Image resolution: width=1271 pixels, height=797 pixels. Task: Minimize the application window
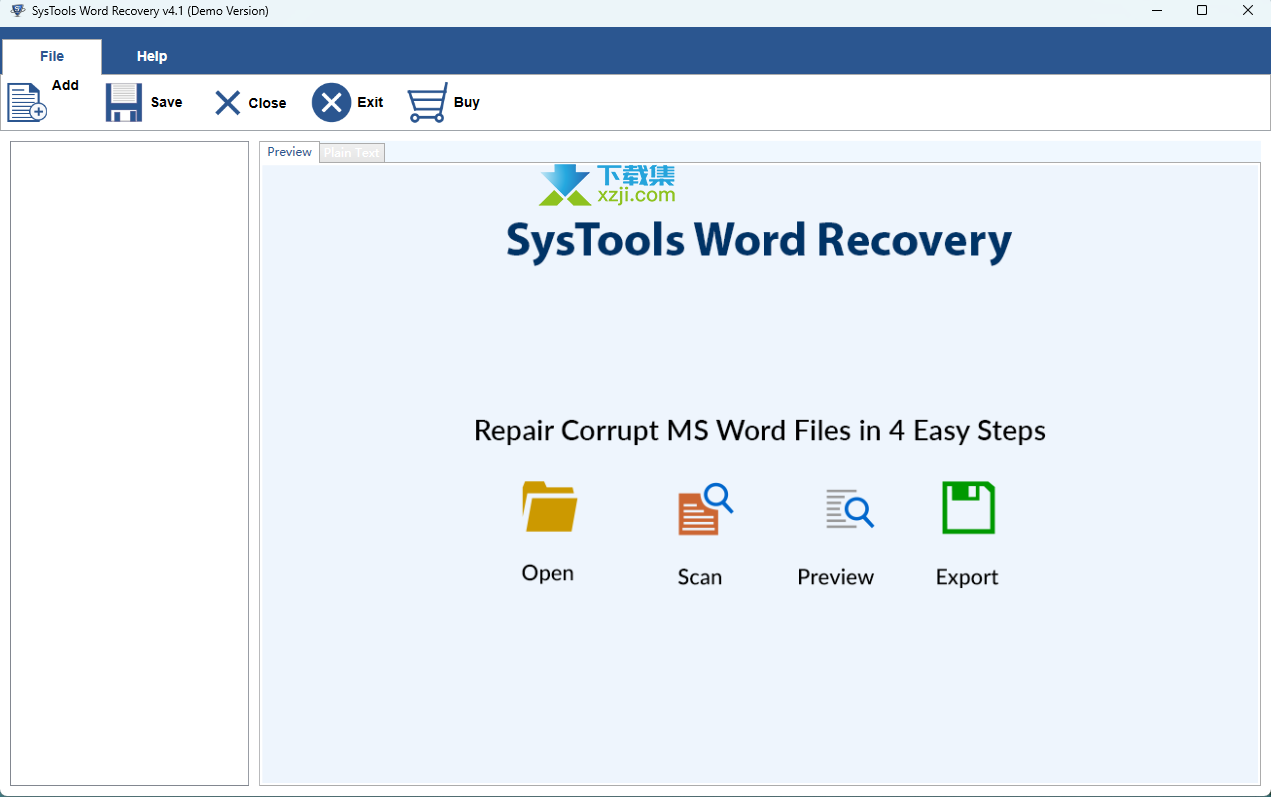pos(1156,11)
